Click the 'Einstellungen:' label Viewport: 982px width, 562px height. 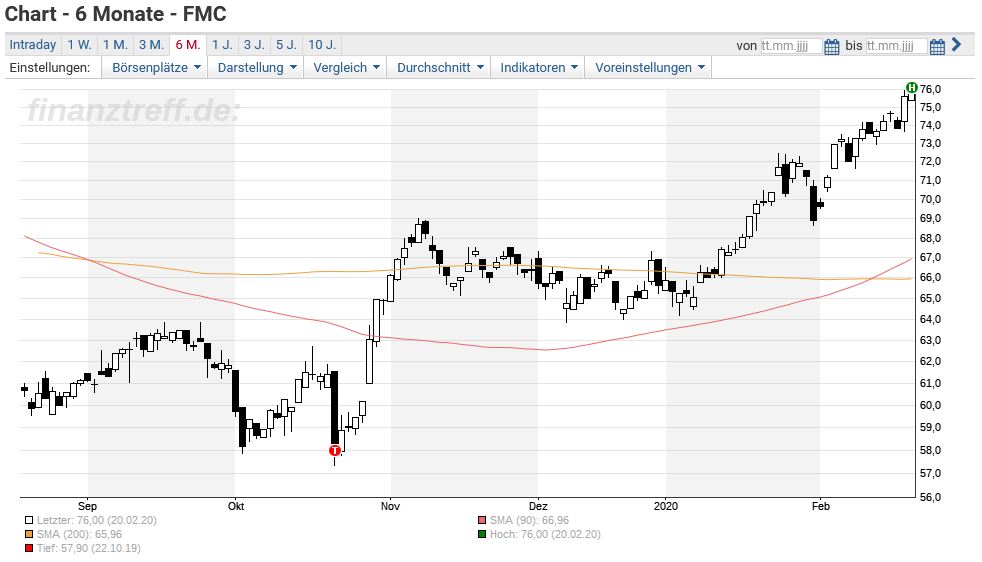(x=49, y=68)
